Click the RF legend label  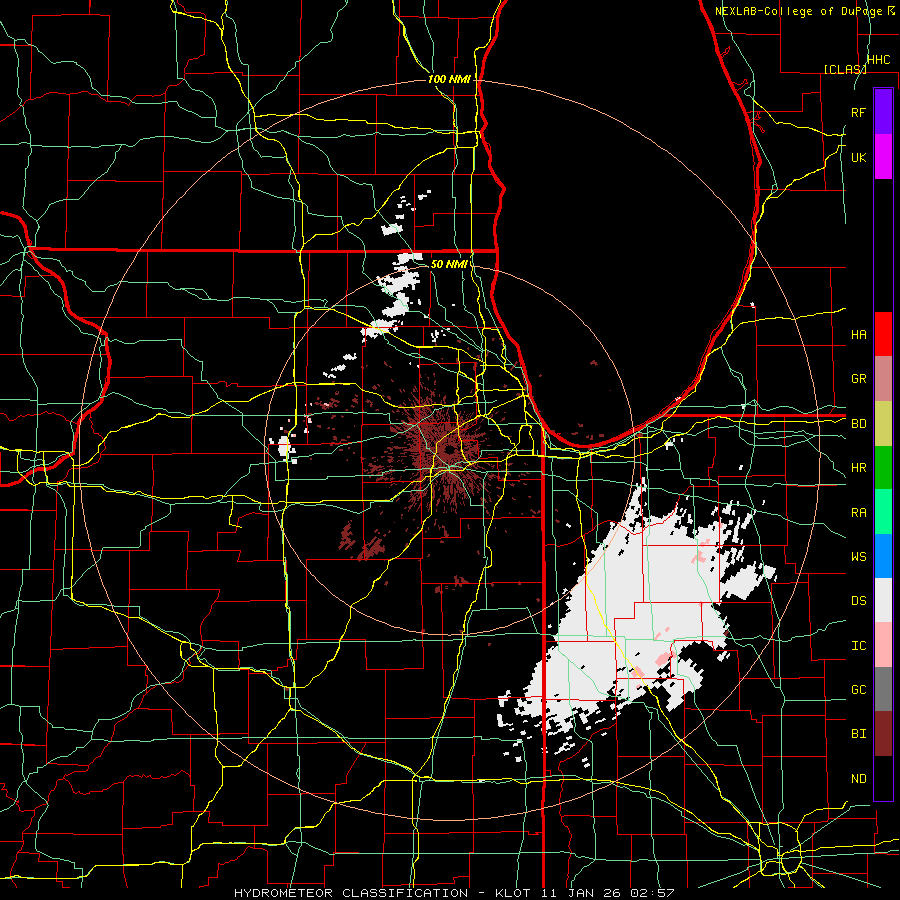pos(858,112)
